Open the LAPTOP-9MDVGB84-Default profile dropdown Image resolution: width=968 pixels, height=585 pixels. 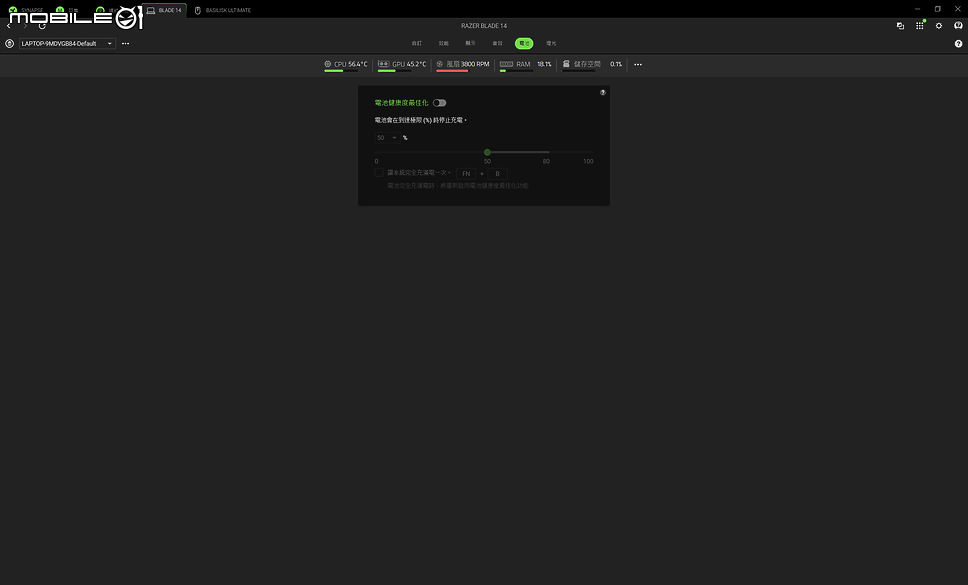pyautogui.click(x=67, y=44)
